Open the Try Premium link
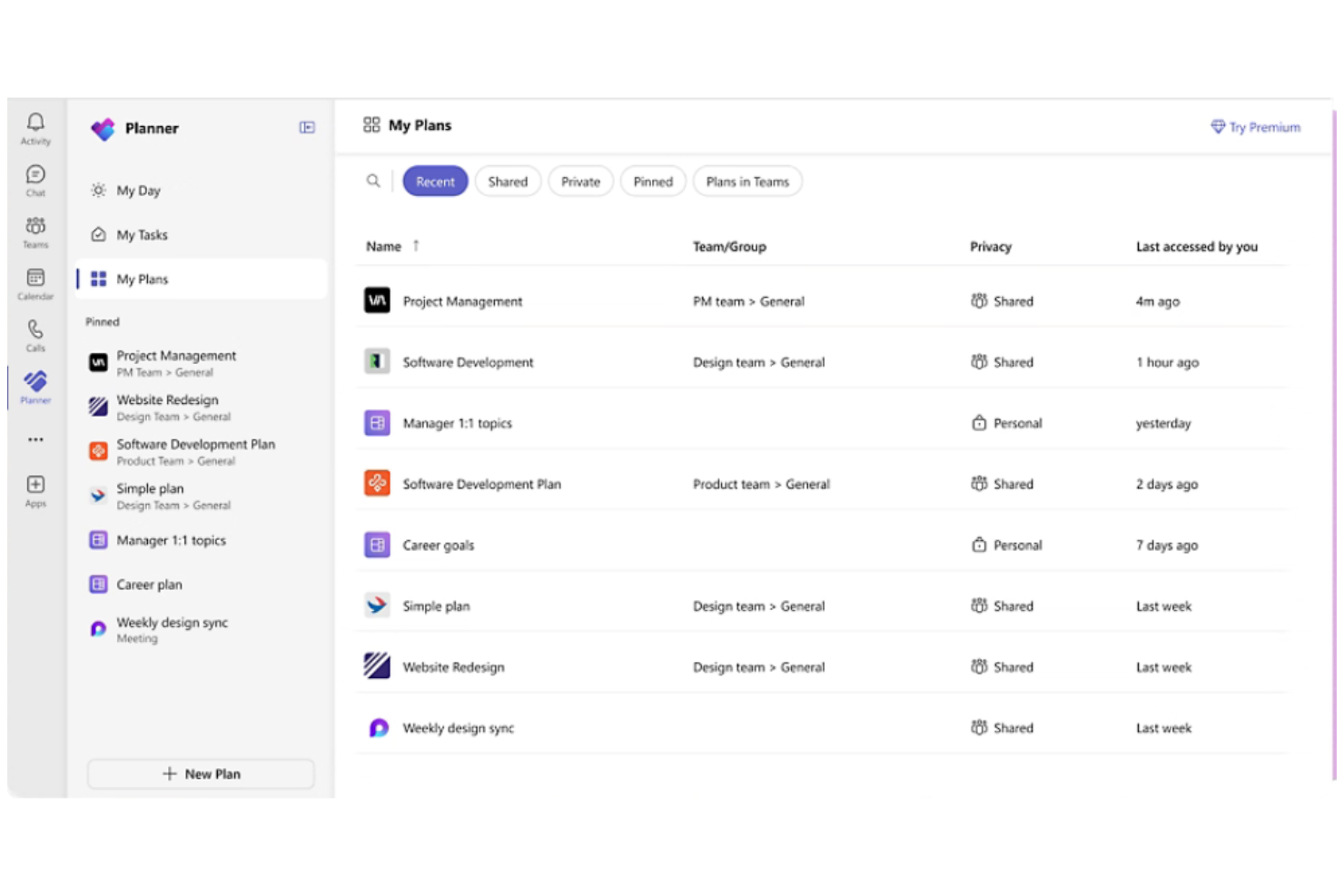Image resolution: width=1344 pixels, height=896 pixels. coord(1256,127)
